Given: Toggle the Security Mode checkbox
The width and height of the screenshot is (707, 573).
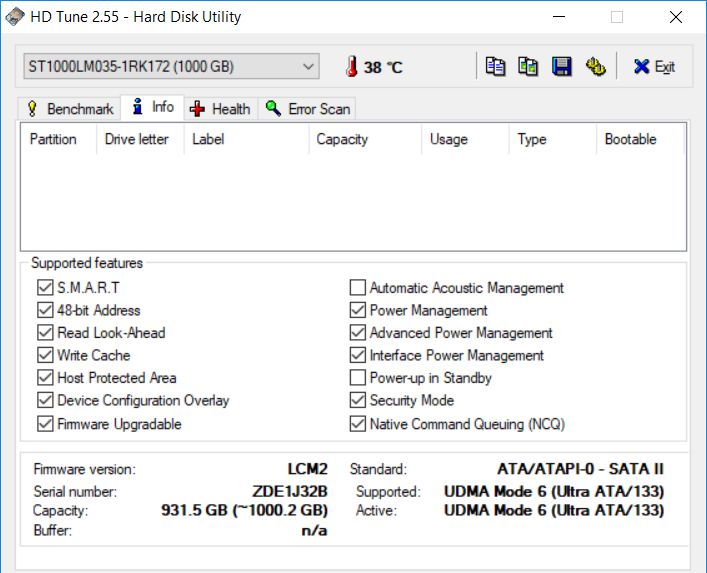Looking at the screenshot, I should [358, 400].
